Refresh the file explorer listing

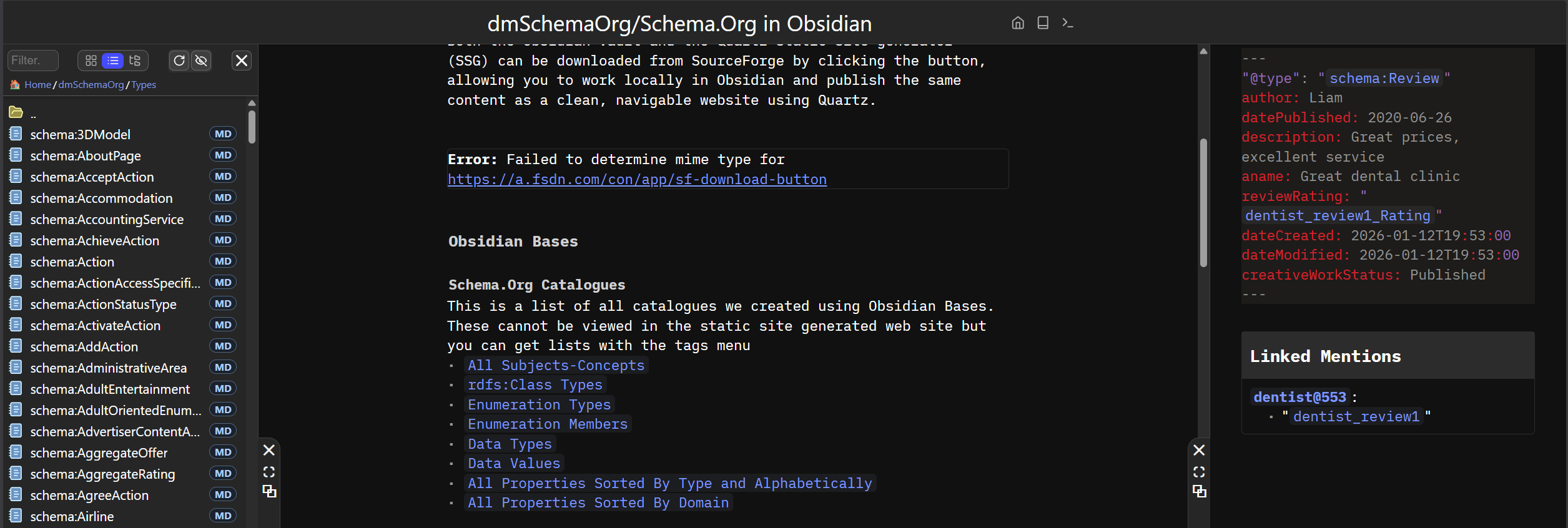pos(179,61)
